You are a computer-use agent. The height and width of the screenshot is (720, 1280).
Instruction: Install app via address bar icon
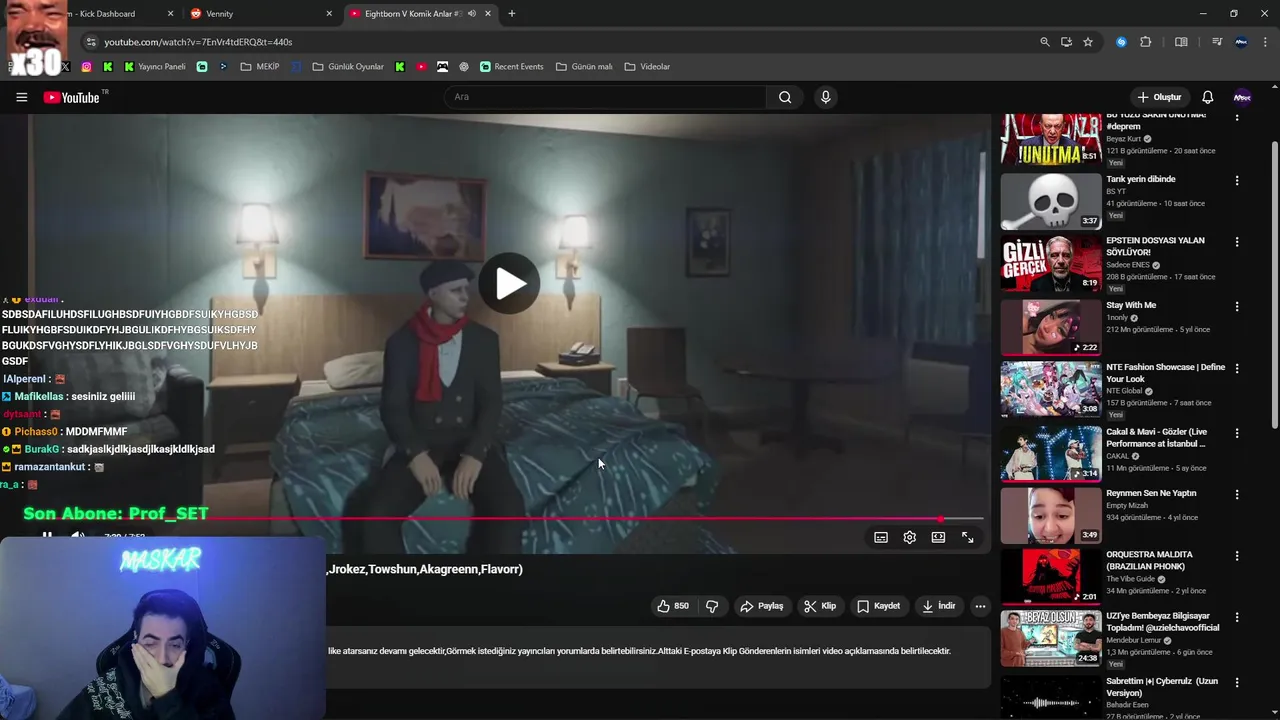point(1066,42)
